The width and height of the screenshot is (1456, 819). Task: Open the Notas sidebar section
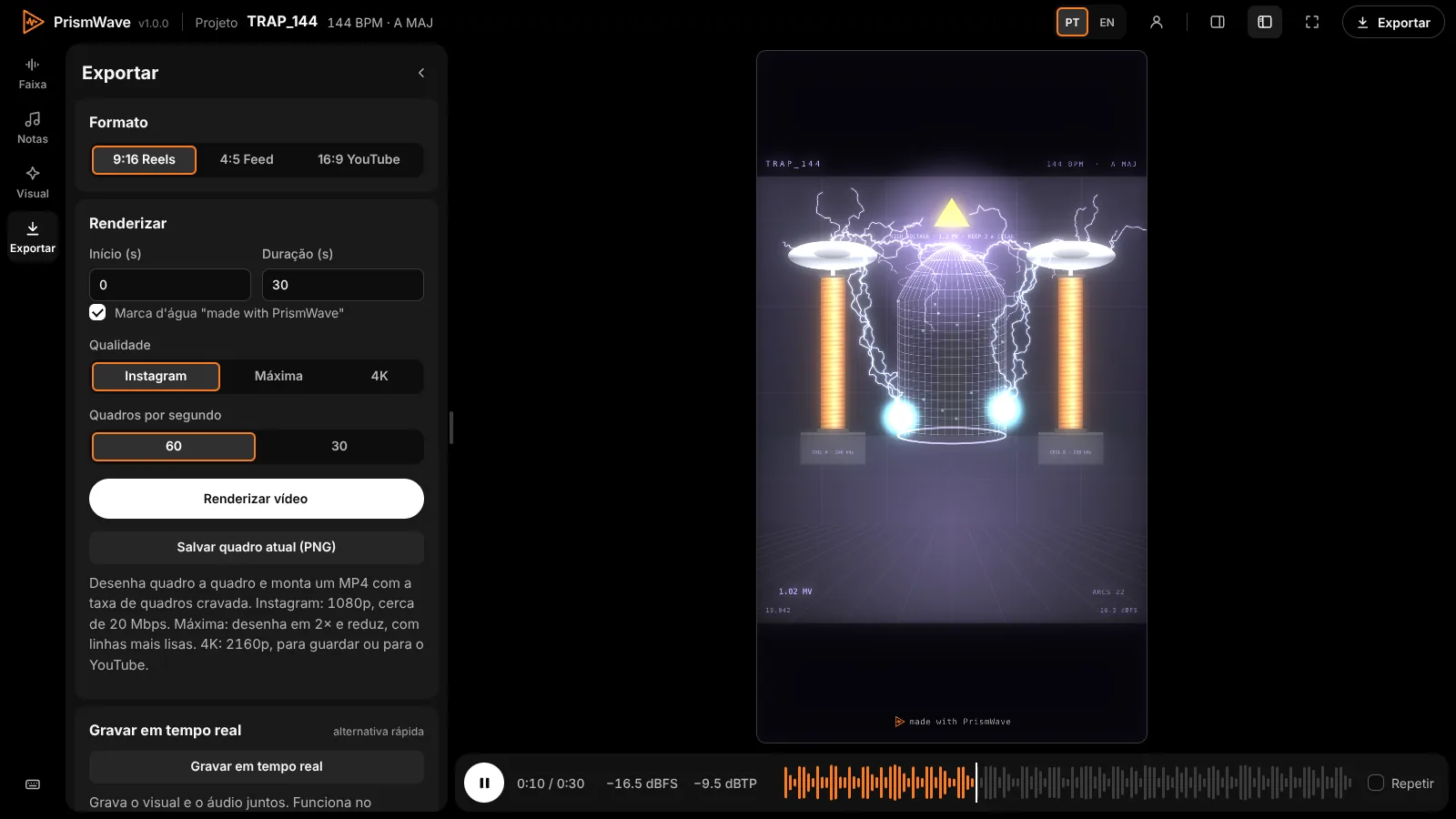[33, 128]
